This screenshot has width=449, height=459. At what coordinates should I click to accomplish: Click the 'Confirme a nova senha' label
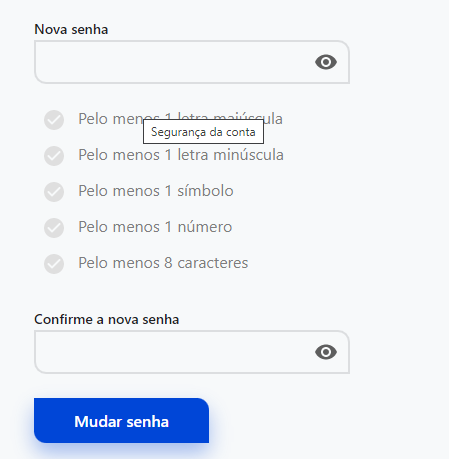pos(107,319)
